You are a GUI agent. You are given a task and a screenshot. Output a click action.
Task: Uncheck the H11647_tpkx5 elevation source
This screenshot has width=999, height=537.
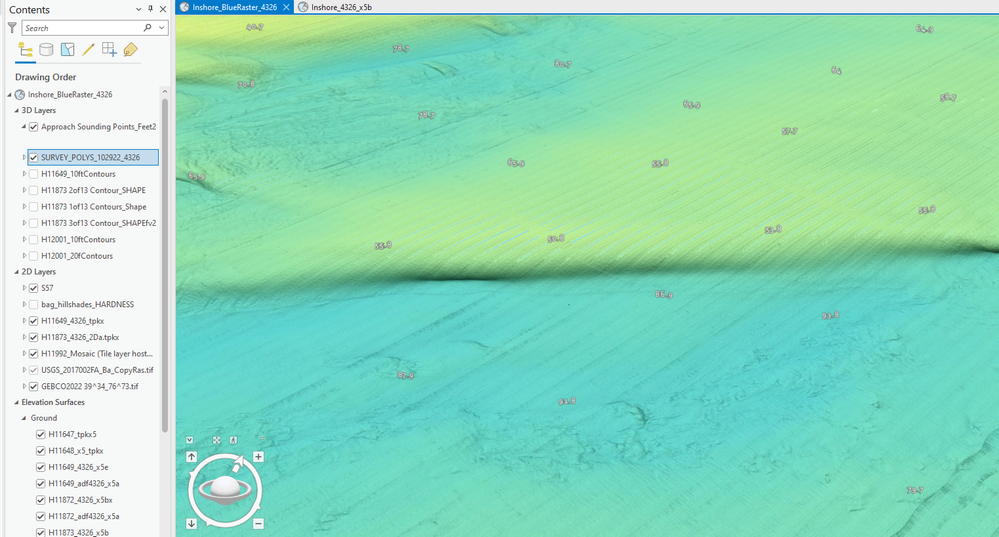41,434
